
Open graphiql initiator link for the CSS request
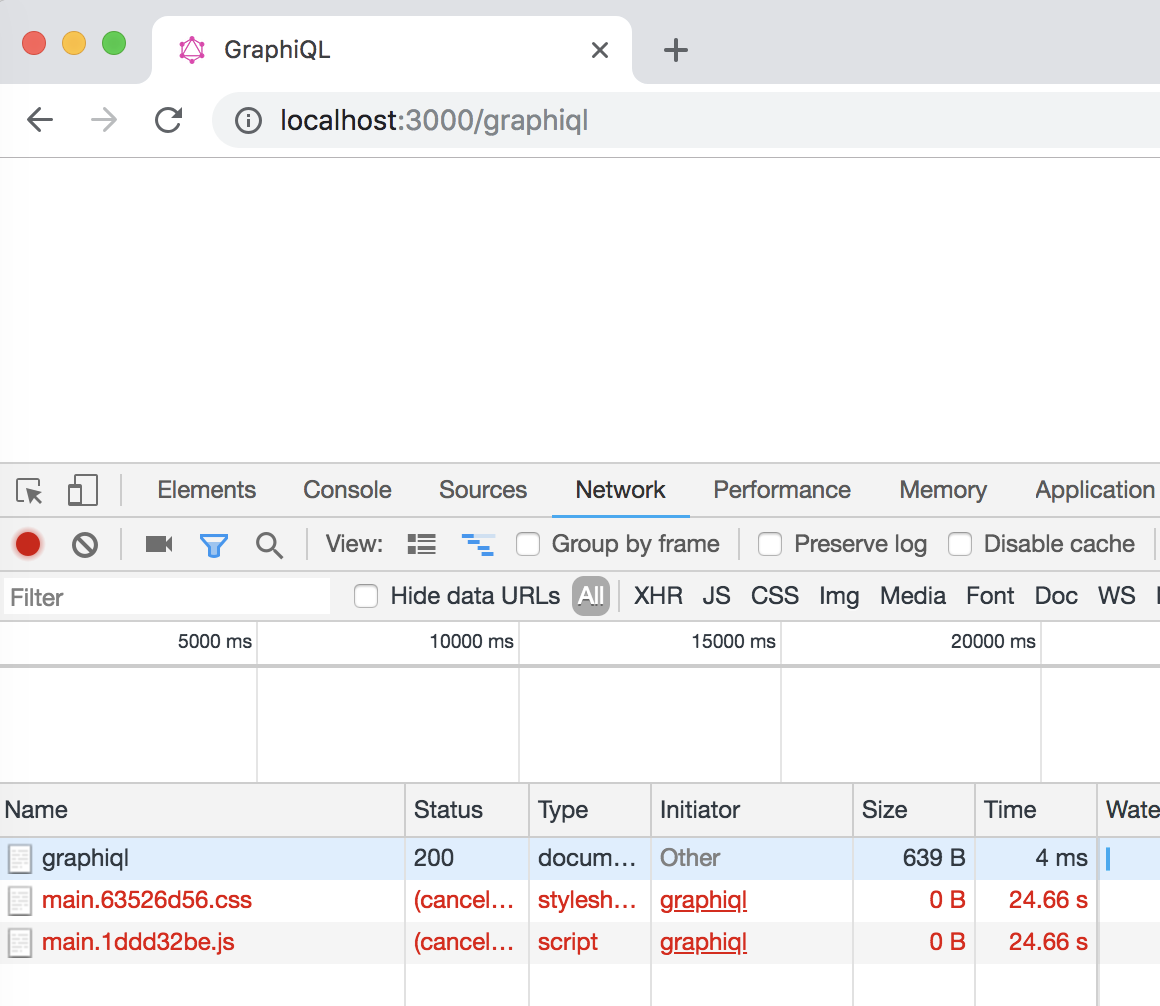coord(704,900)
